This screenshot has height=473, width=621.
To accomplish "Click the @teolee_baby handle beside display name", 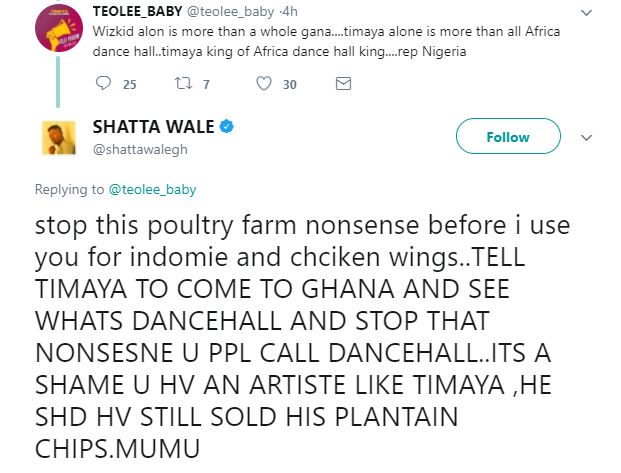I will coord(238,10).
